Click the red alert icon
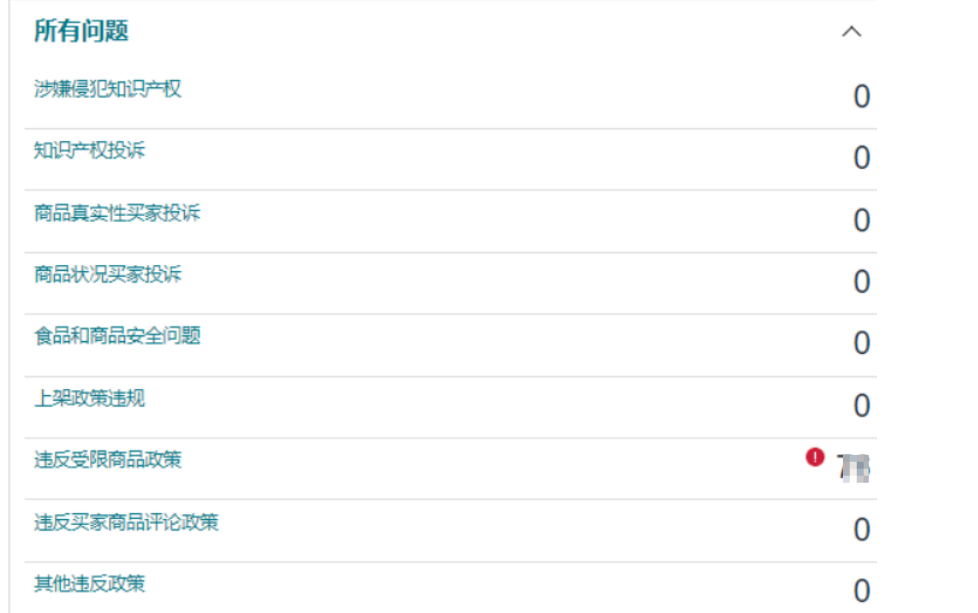 click(815, 457)
